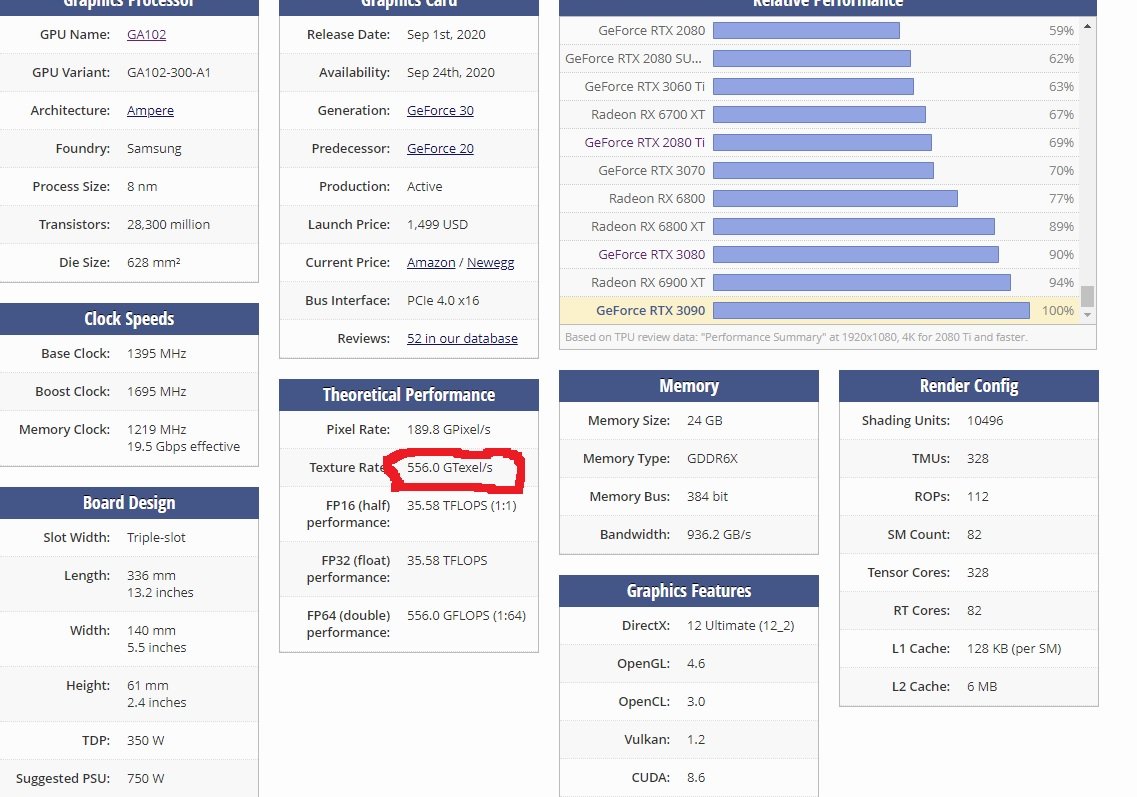Click the 936.2 GB/s bandwidth value
The width and height of the screenshot is (1137, 797).
(x=719, y=534)
